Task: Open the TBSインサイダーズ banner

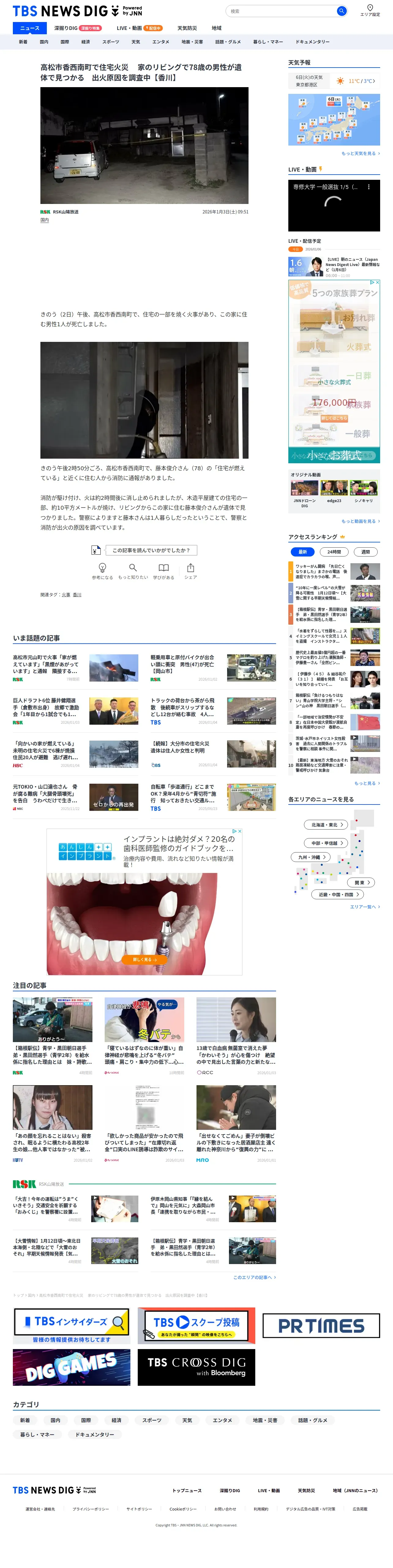Action: click(x=71, y=1325)
